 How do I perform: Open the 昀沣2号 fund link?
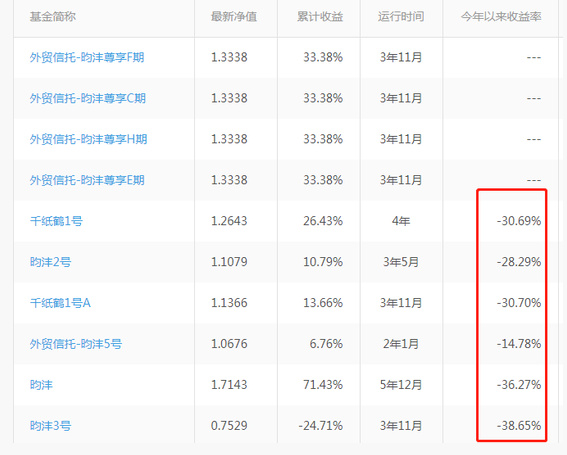[x=51, y=262]
